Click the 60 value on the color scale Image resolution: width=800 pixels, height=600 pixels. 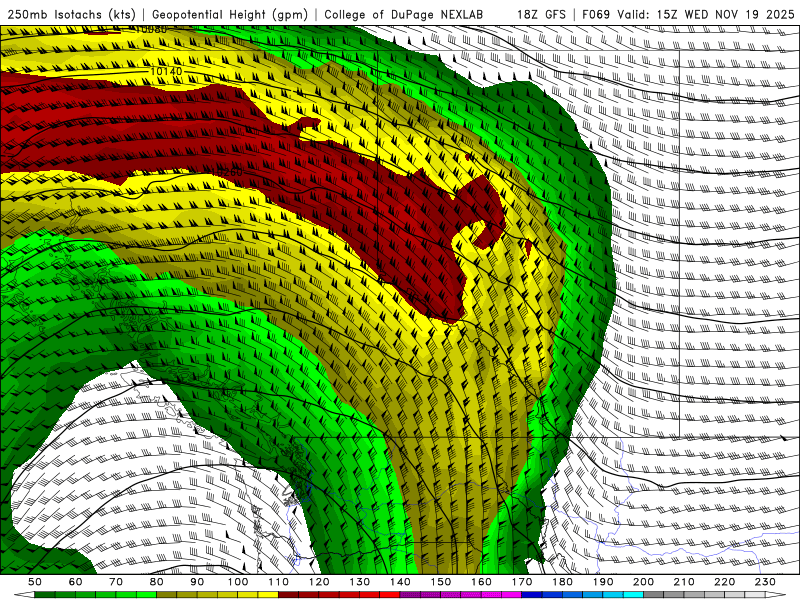(76, 582)
